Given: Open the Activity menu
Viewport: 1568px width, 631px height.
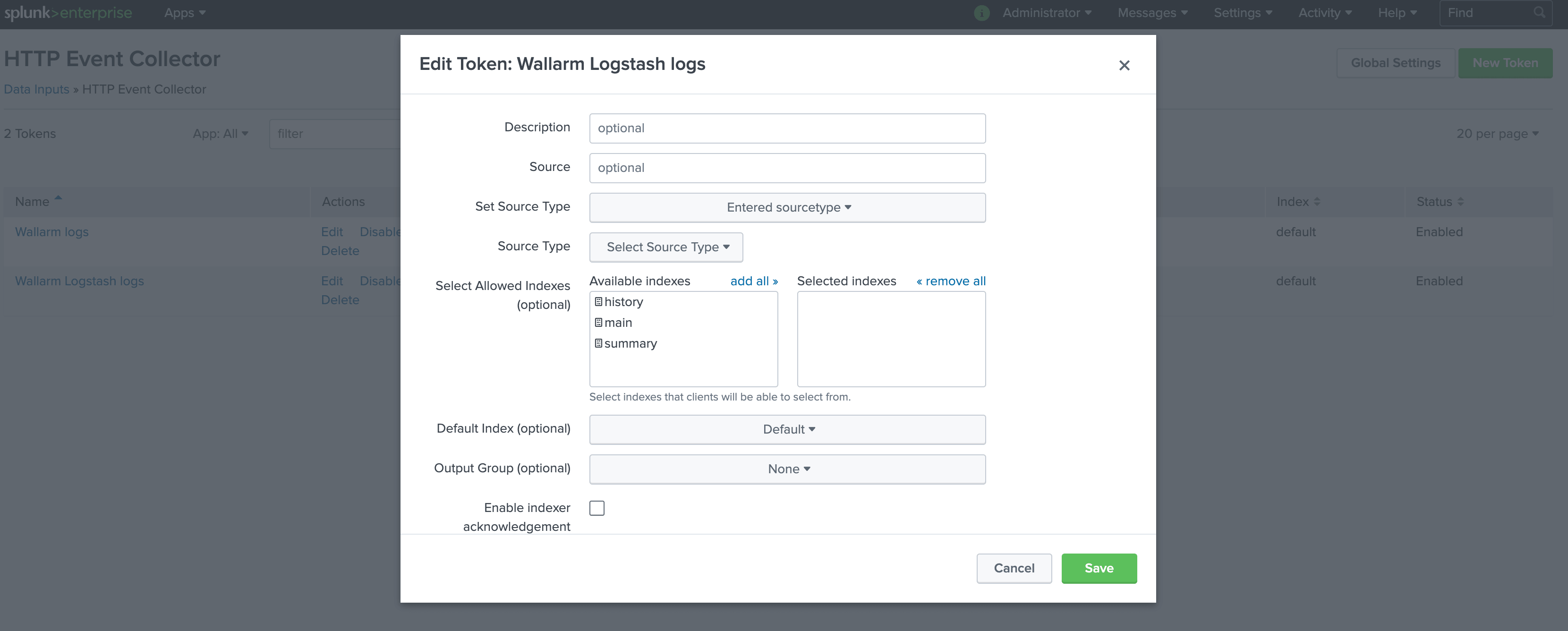Looking at the screenshot, I should [x=1323, y=13].
